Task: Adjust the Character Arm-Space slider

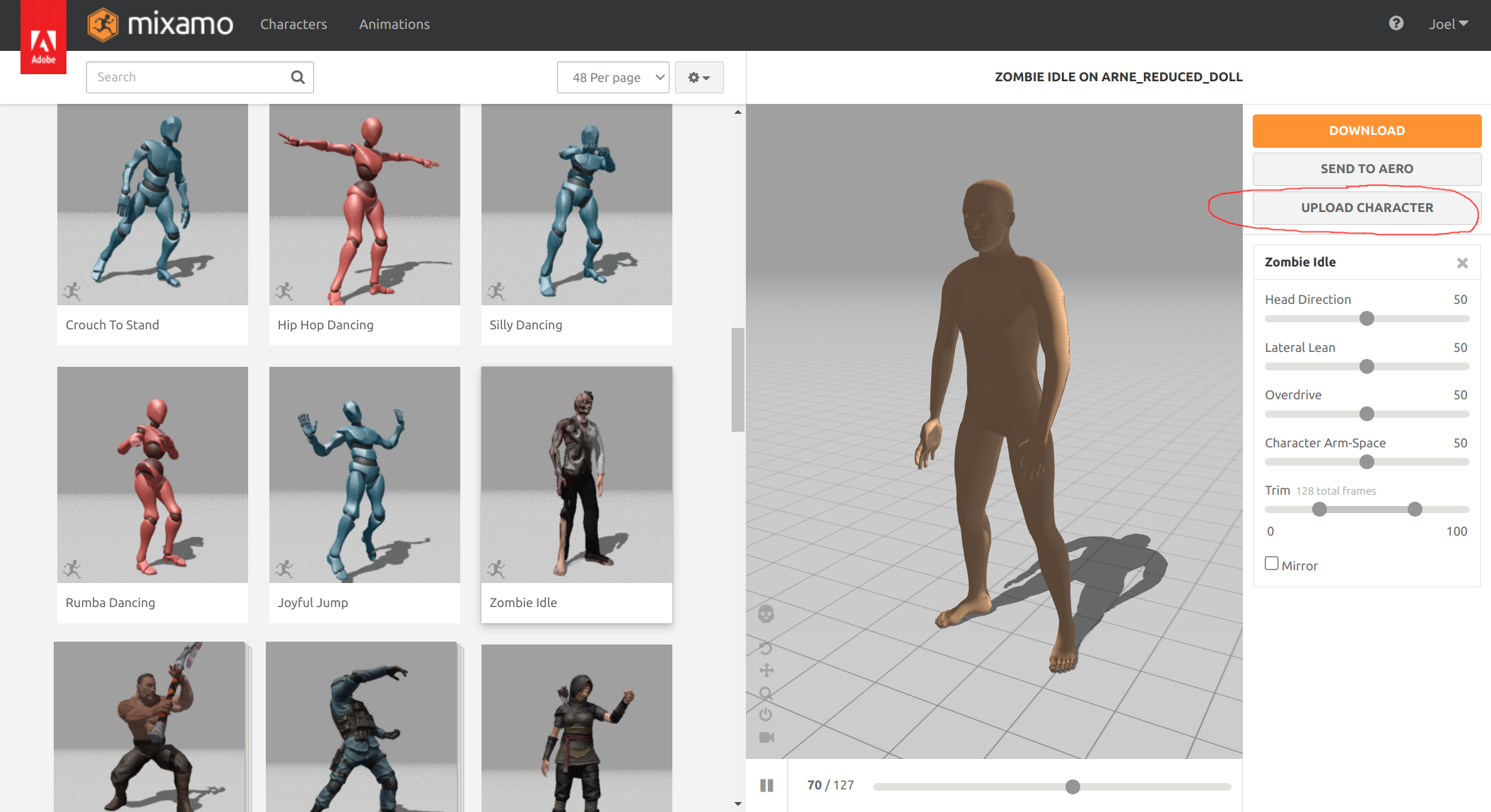Action: pos(1367,462)
